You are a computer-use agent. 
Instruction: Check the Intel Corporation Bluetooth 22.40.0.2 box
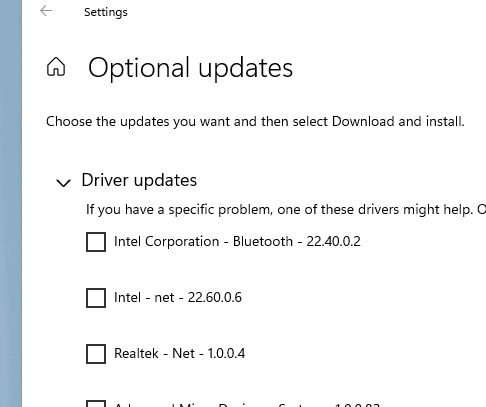96,242
